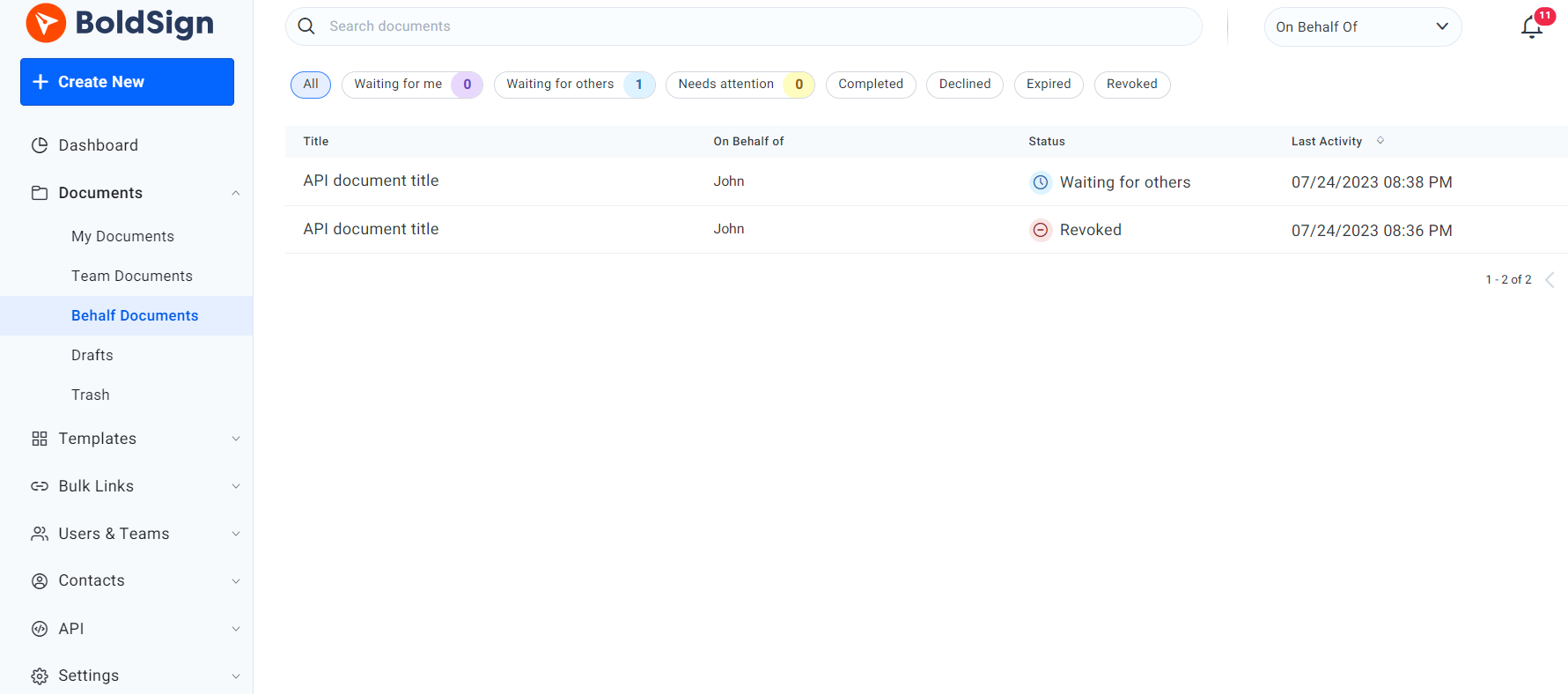This screenshot has width=1568, height=694.
Task: Show Declined documents
Action: pos(965,85)
